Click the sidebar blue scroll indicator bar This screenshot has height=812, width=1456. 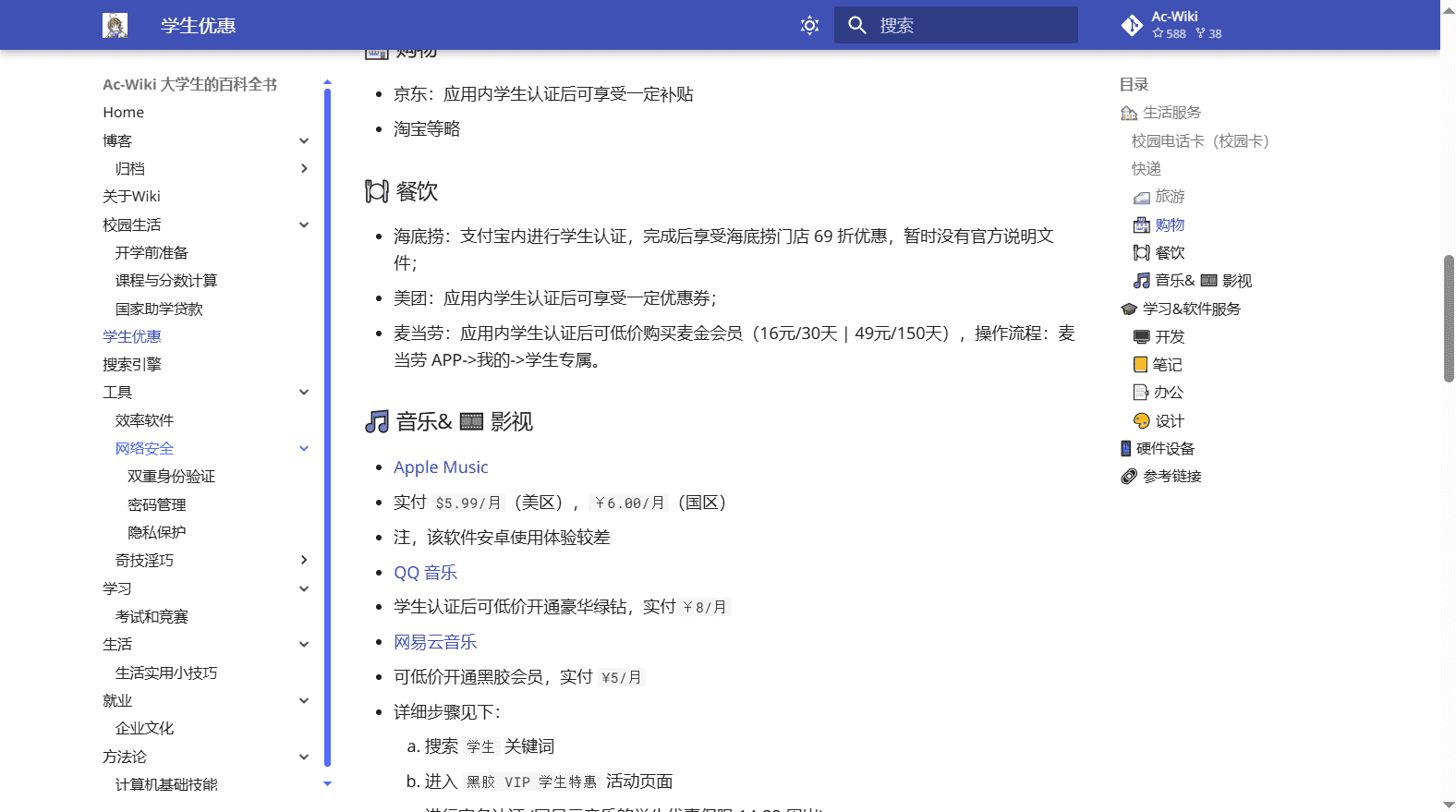point(327,427)
